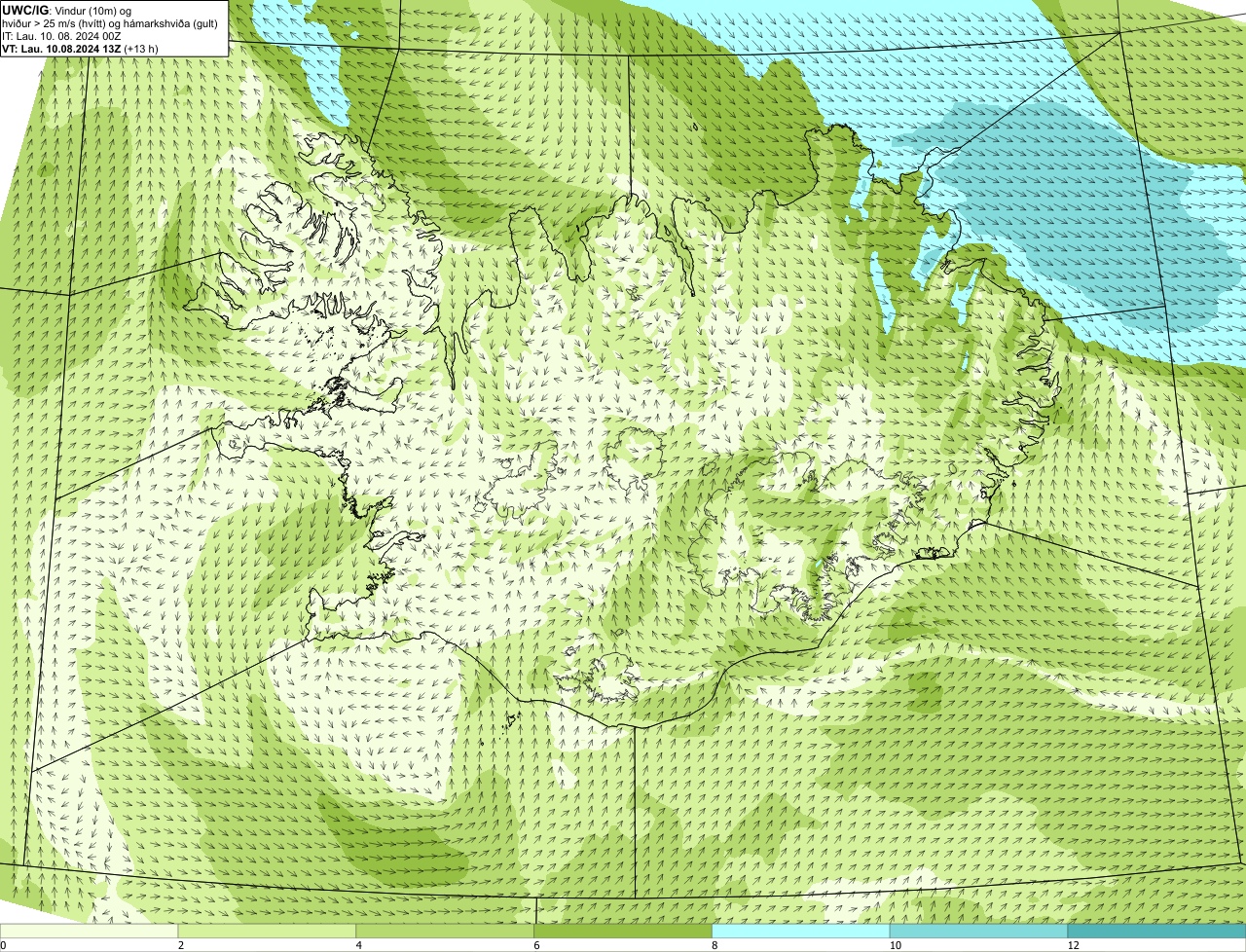This screenshot has height=952, width=1246.
Task: Click the 8–10 m/s light cyan legend segment
Action: pyautogui.click(x=801, y=932)
